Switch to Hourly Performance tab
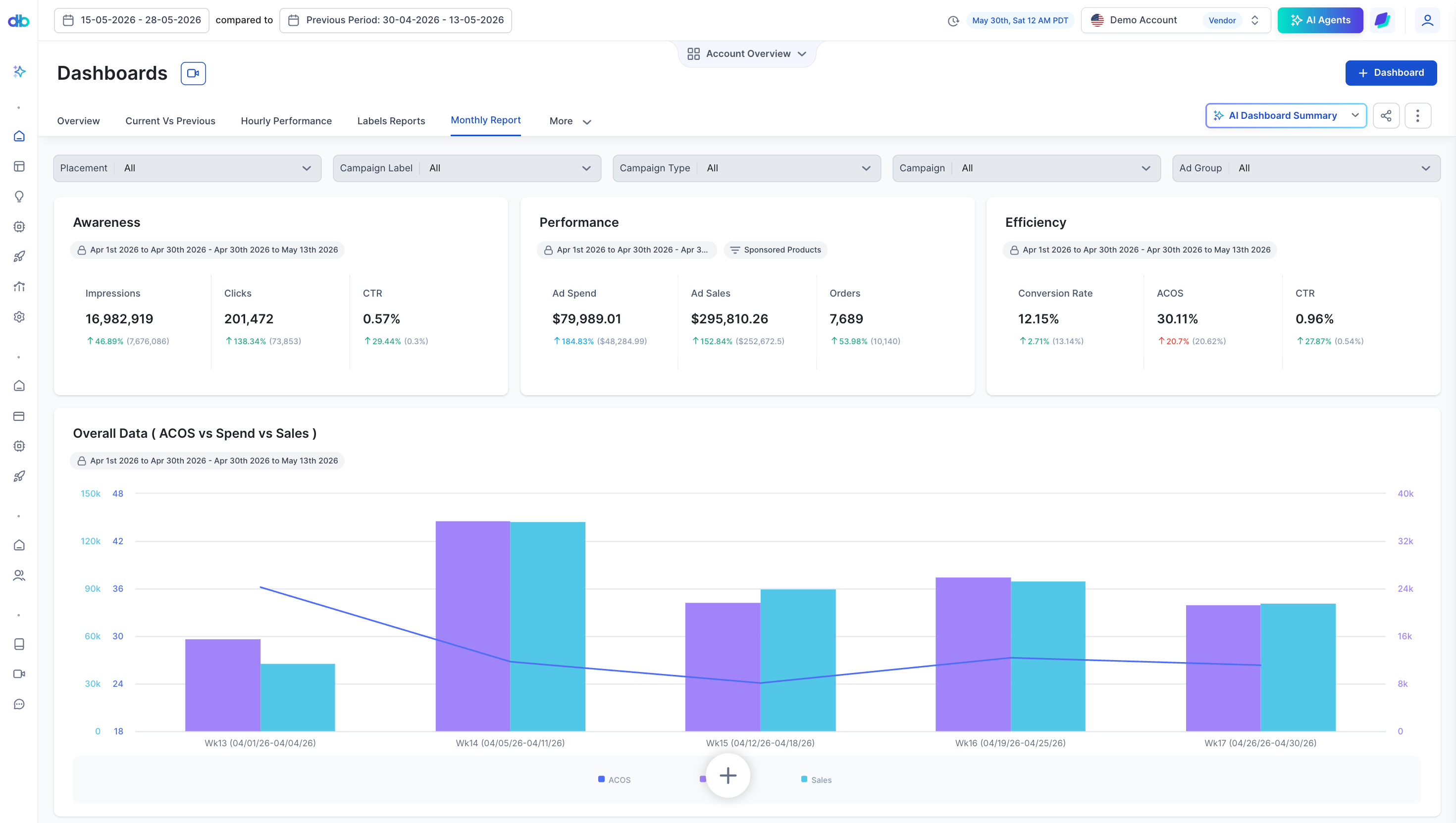Image resolution: width=1456 pixels, height=823 pixels. [x=286, y=121]
